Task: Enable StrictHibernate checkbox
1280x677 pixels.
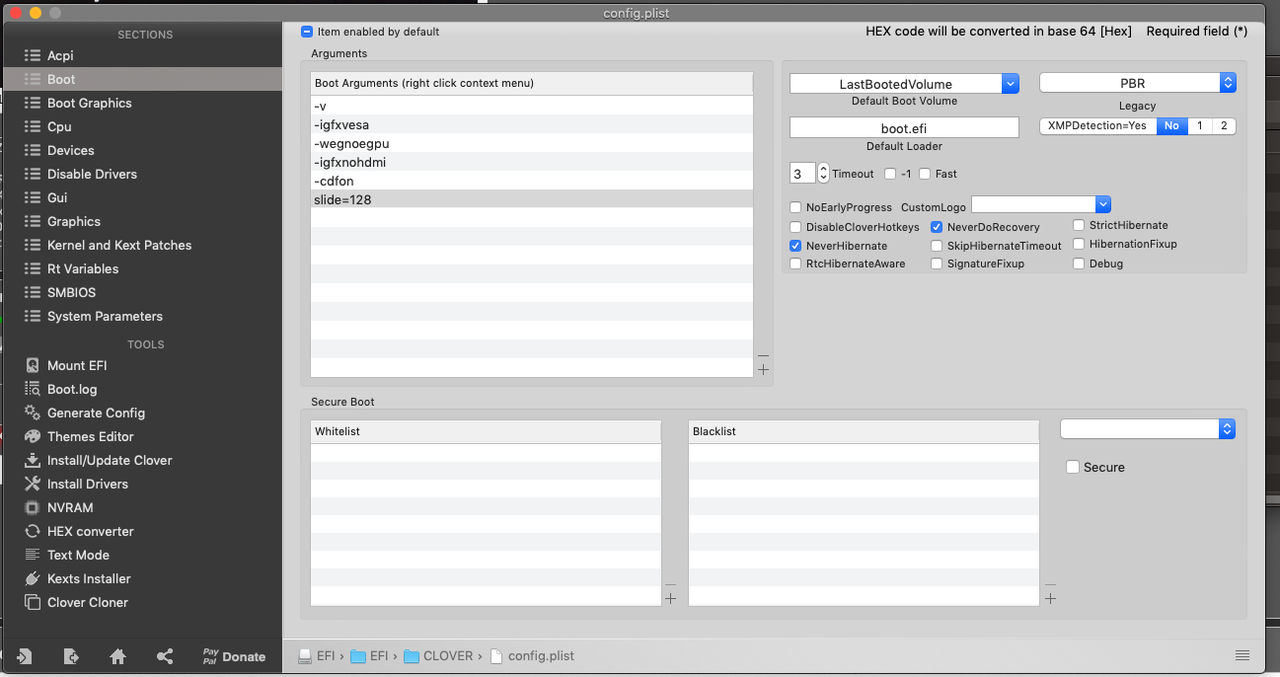Action: click(x=1079, y=226)
